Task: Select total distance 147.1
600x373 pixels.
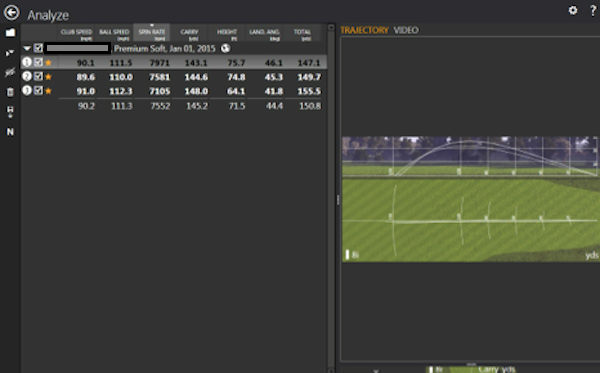Action: (x=309, y=63)
